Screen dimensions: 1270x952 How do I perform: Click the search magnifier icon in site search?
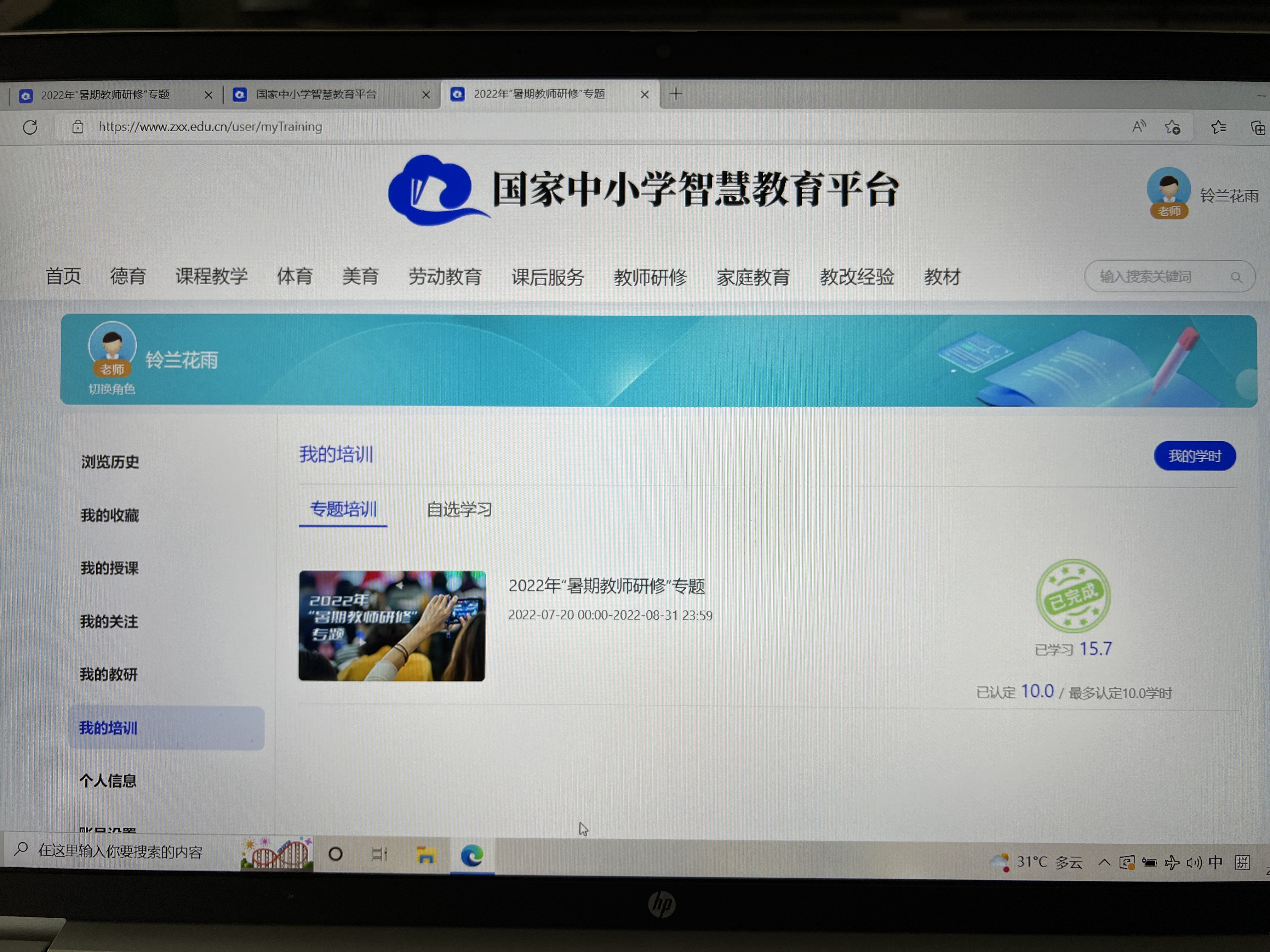coord(1236,278)
